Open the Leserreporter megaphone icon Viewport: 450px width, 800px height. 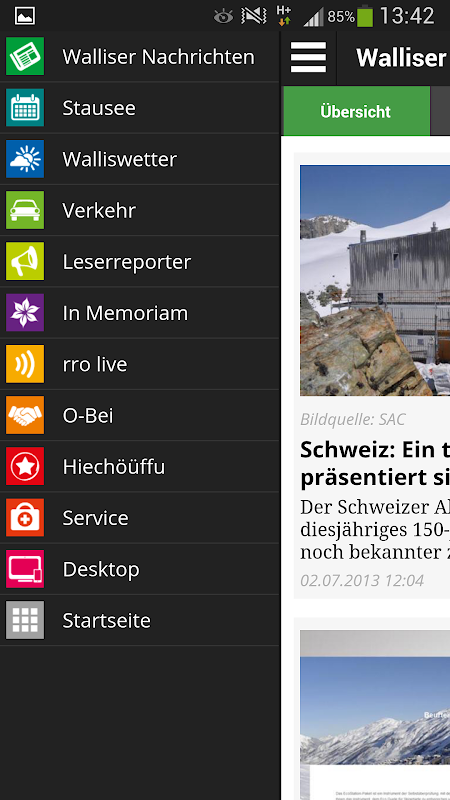(25, 262)
